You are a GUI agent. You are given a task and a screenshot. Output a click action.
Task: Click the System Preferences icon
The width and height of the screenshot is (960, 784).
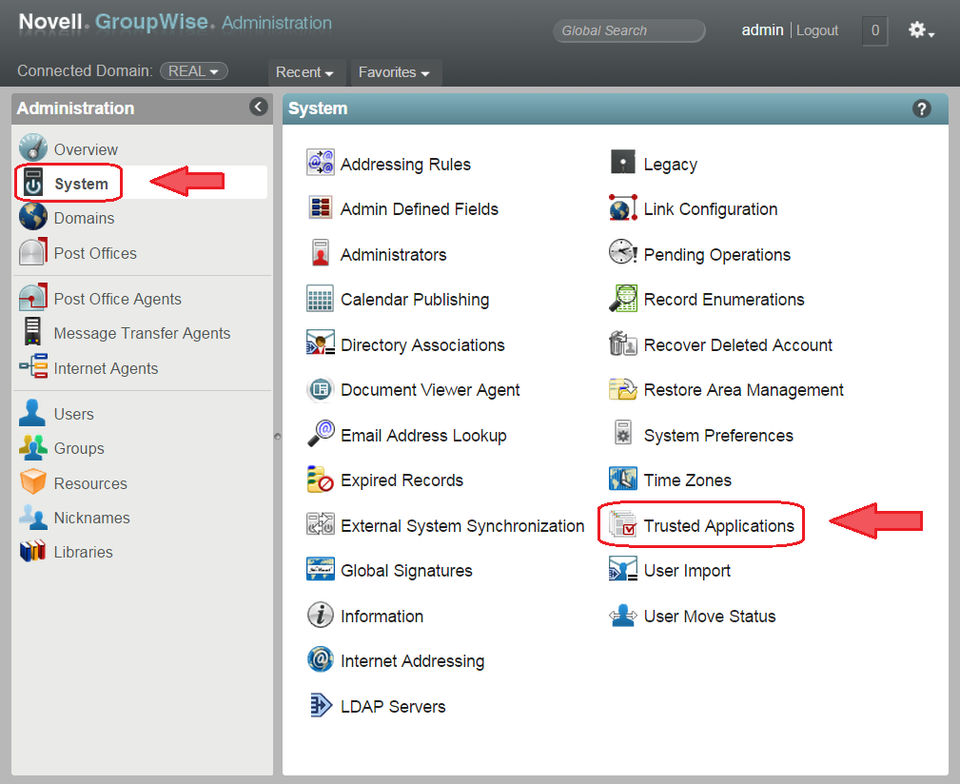(x=623, y=433)
